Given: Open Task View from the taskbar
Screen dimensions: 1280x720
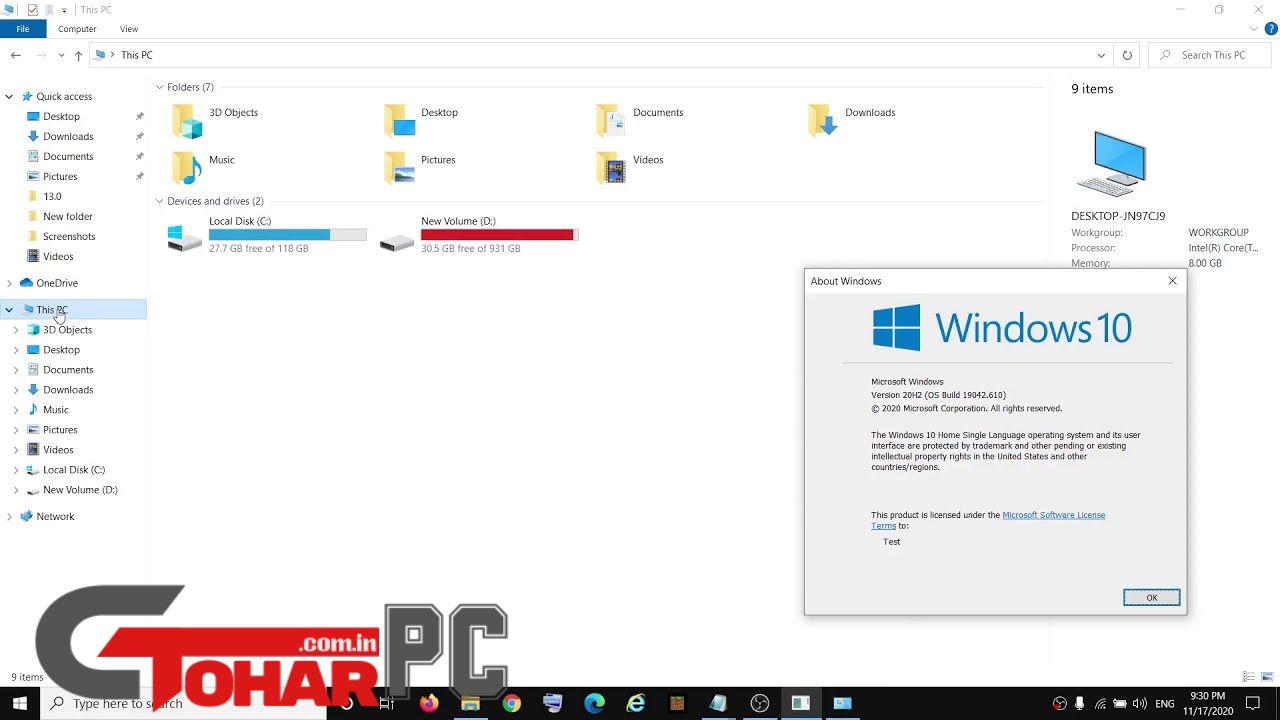Looking at the screenshot, I should click(386, 703).
